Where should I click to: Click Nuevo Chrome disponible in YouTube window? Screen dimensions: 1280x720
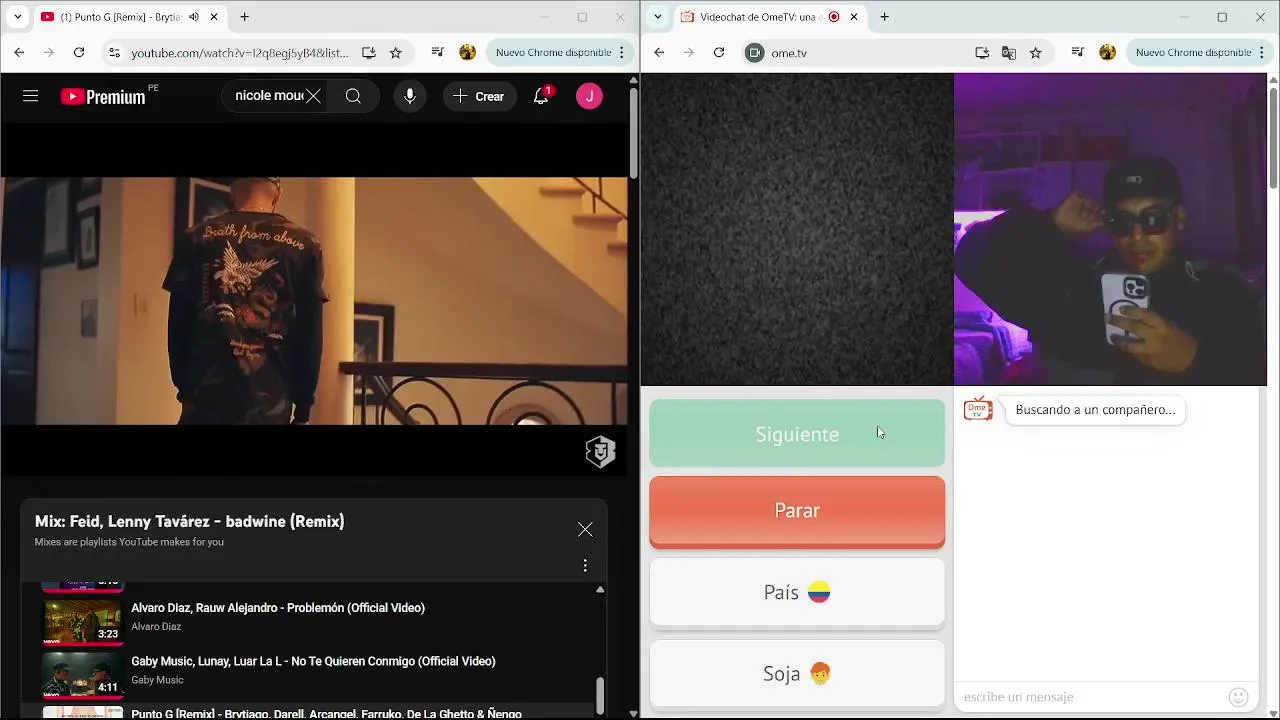click(x=553, y=53)
